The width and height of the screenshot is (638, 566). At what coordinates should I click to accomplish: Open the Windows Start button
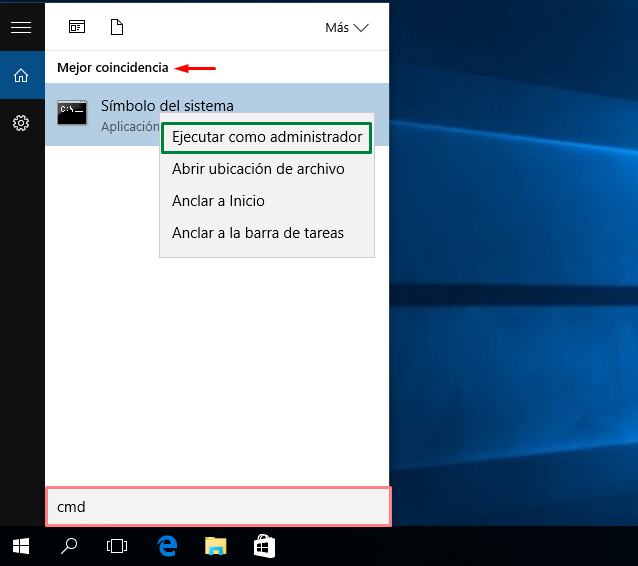tap(21, 546)
